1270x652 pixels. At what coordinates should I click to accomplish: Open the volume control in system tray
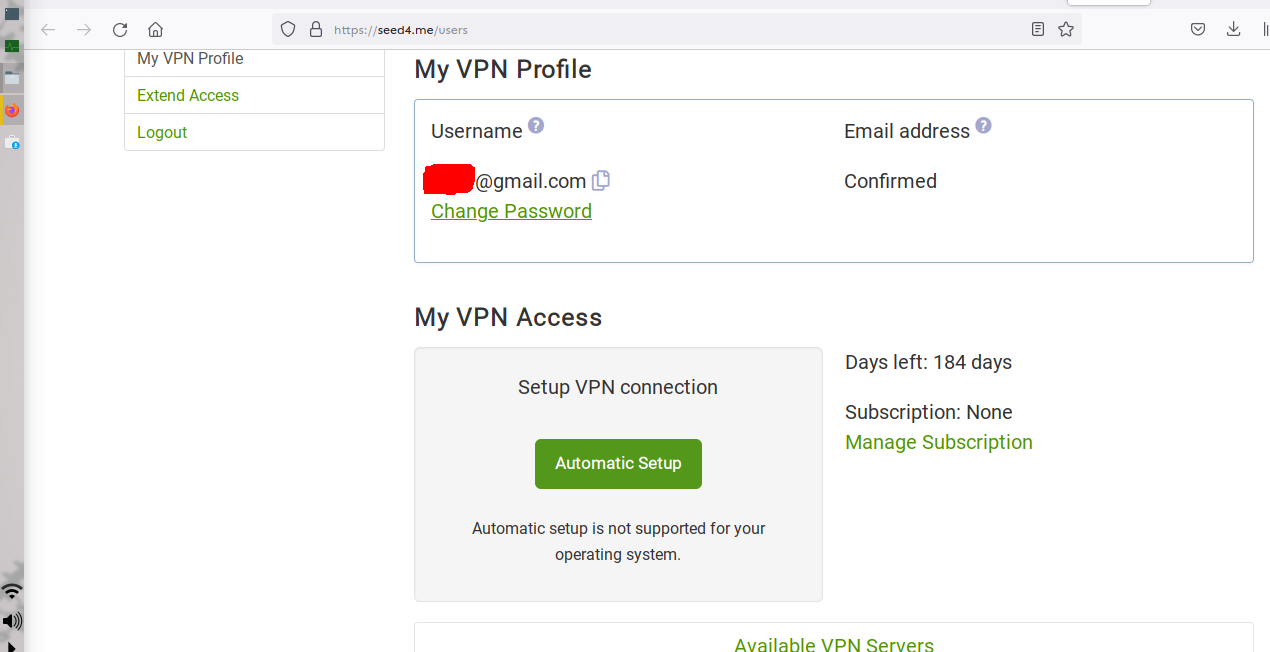point(12,621)
